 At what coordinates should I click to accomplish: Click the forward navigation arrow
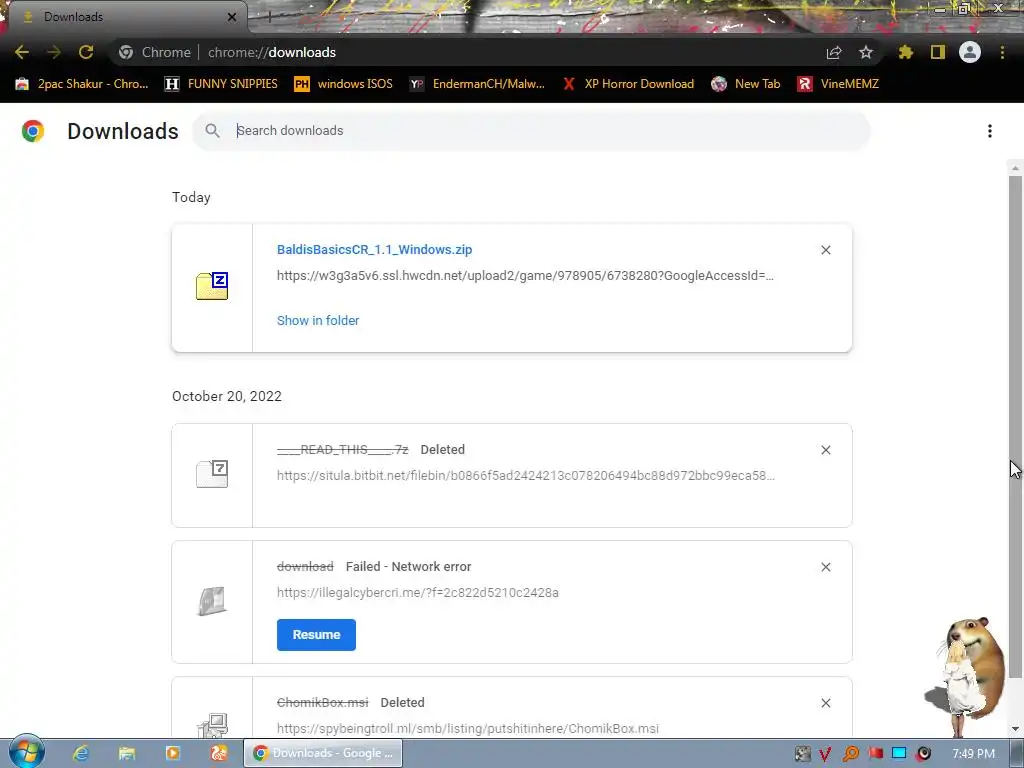(x=54, y=52)
